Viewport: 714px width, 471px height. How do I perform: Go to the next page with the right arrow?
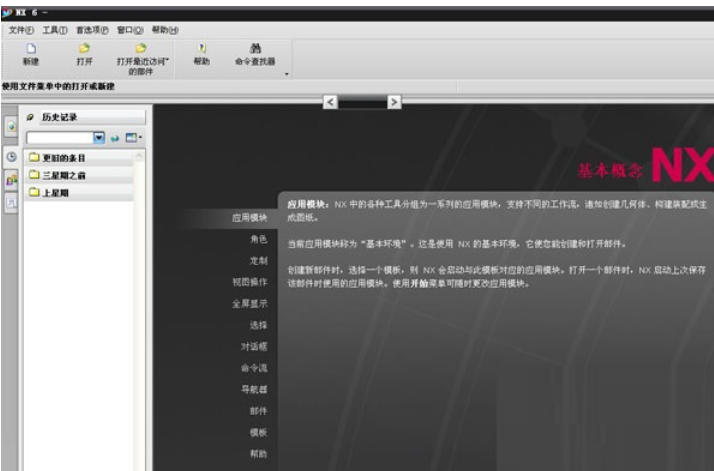pyautogui.click(x=393, y=102)
